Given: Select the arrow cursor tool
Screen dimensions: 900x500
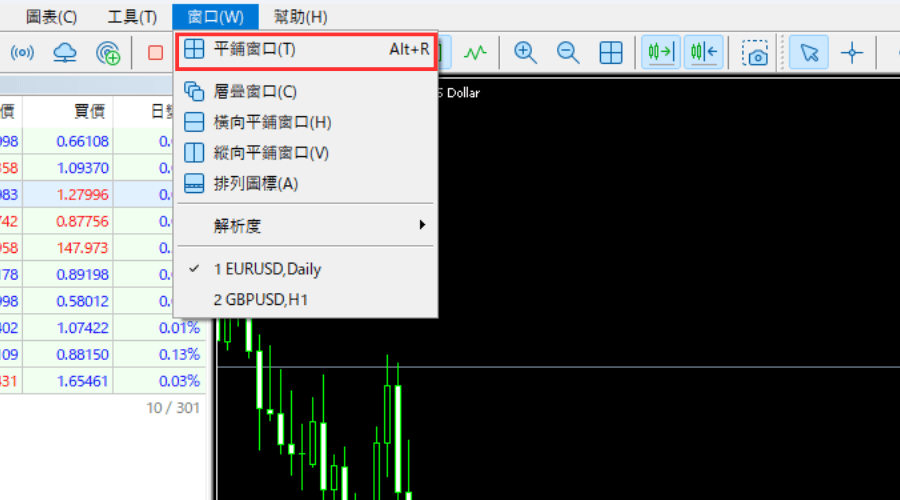Looking at the screenshot, I should [808, 52].
